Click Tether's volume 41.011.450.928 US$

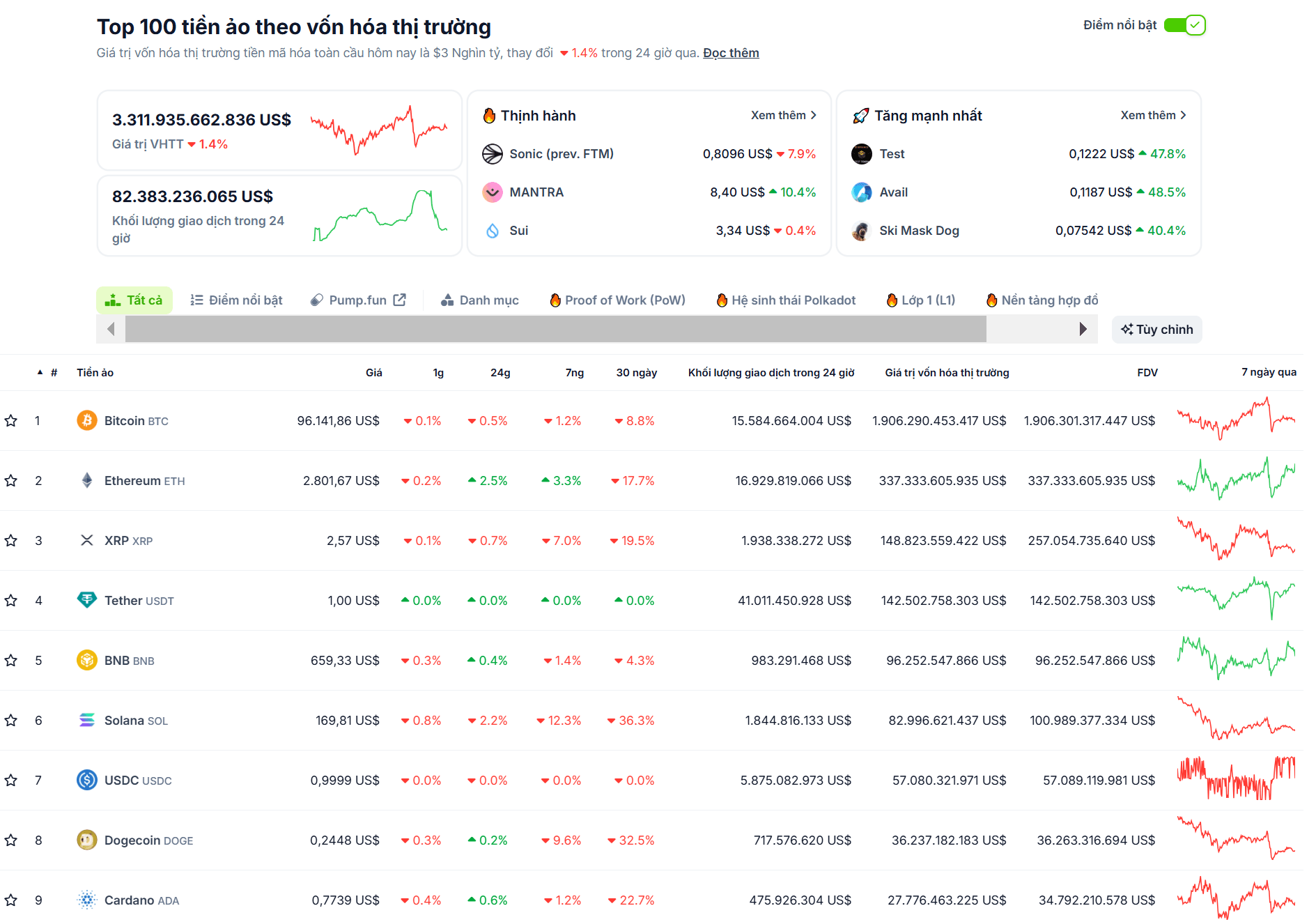point(795,601)
